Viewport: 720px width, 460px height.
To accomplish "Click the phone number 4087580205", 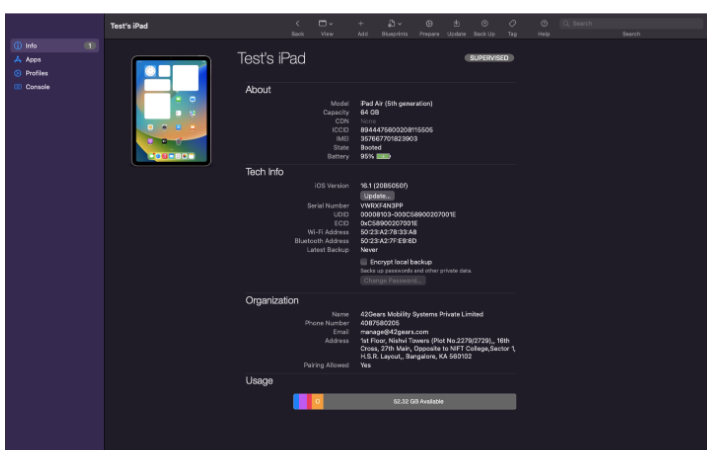I will click(x=380, y=323).
